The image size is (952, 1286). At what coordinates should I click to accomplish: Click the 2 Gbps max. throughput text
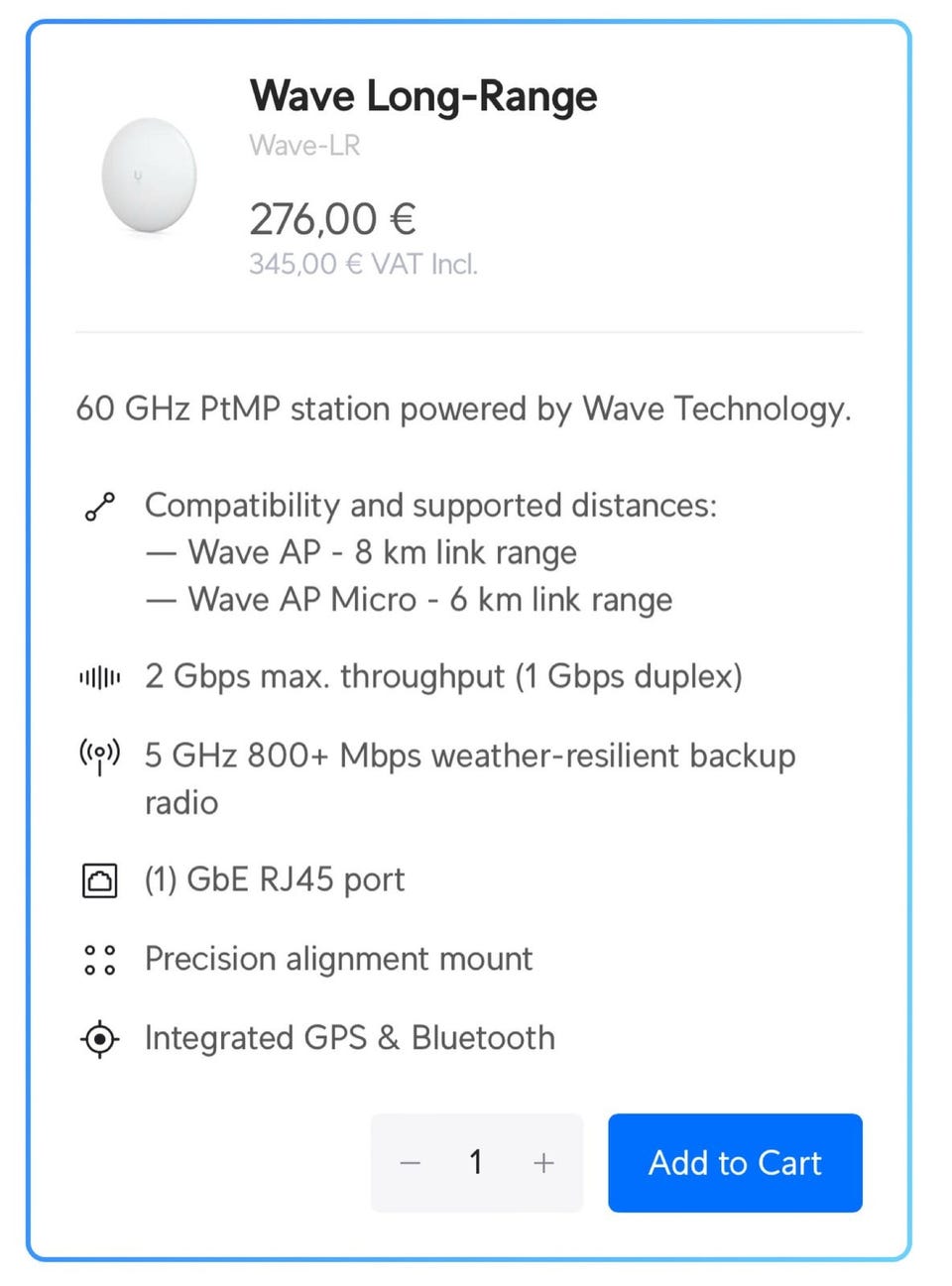[x=443, y=677]
